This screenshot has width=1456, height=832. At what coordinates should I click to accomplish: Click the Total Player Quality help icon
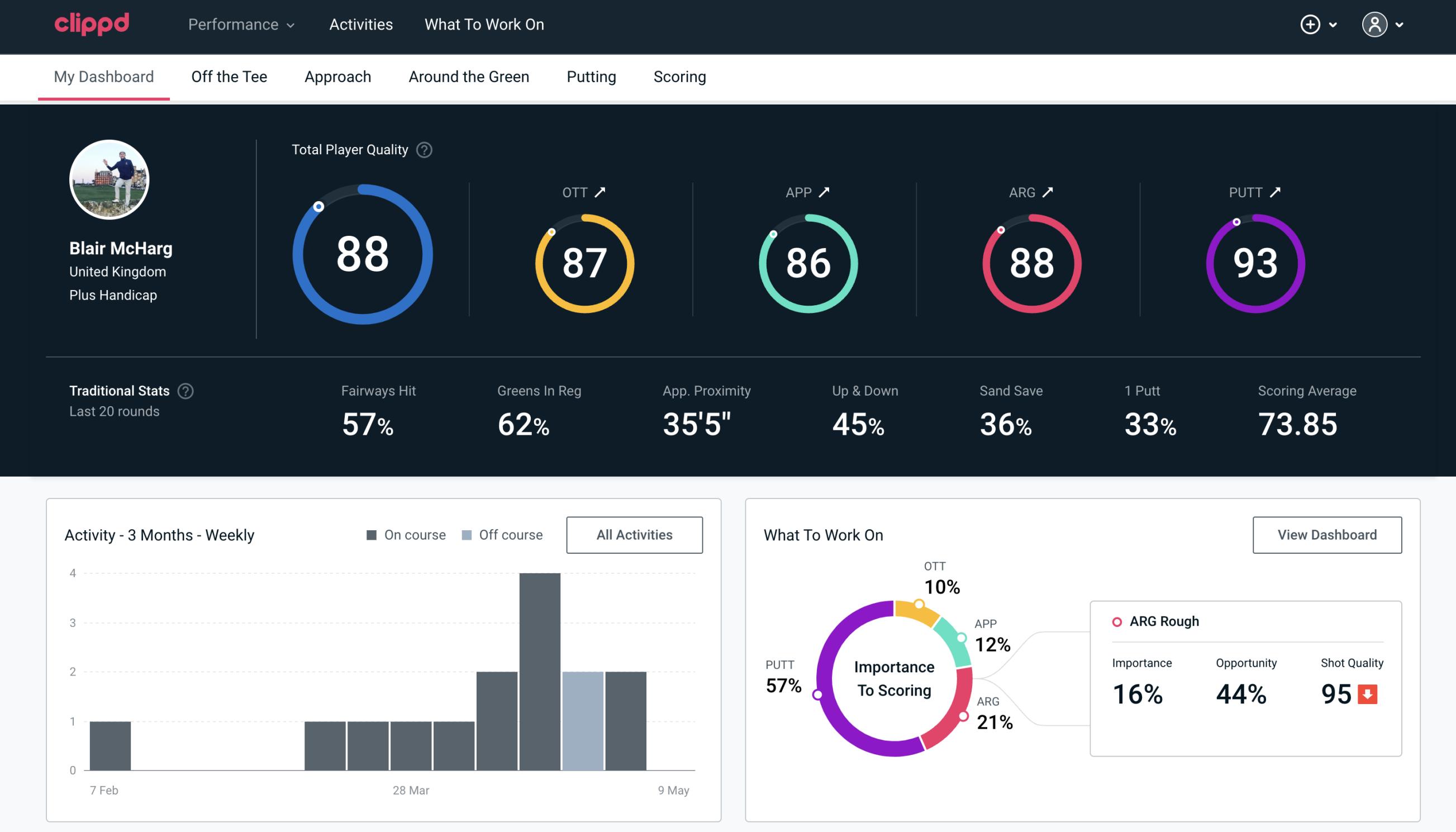pos(422,150)
